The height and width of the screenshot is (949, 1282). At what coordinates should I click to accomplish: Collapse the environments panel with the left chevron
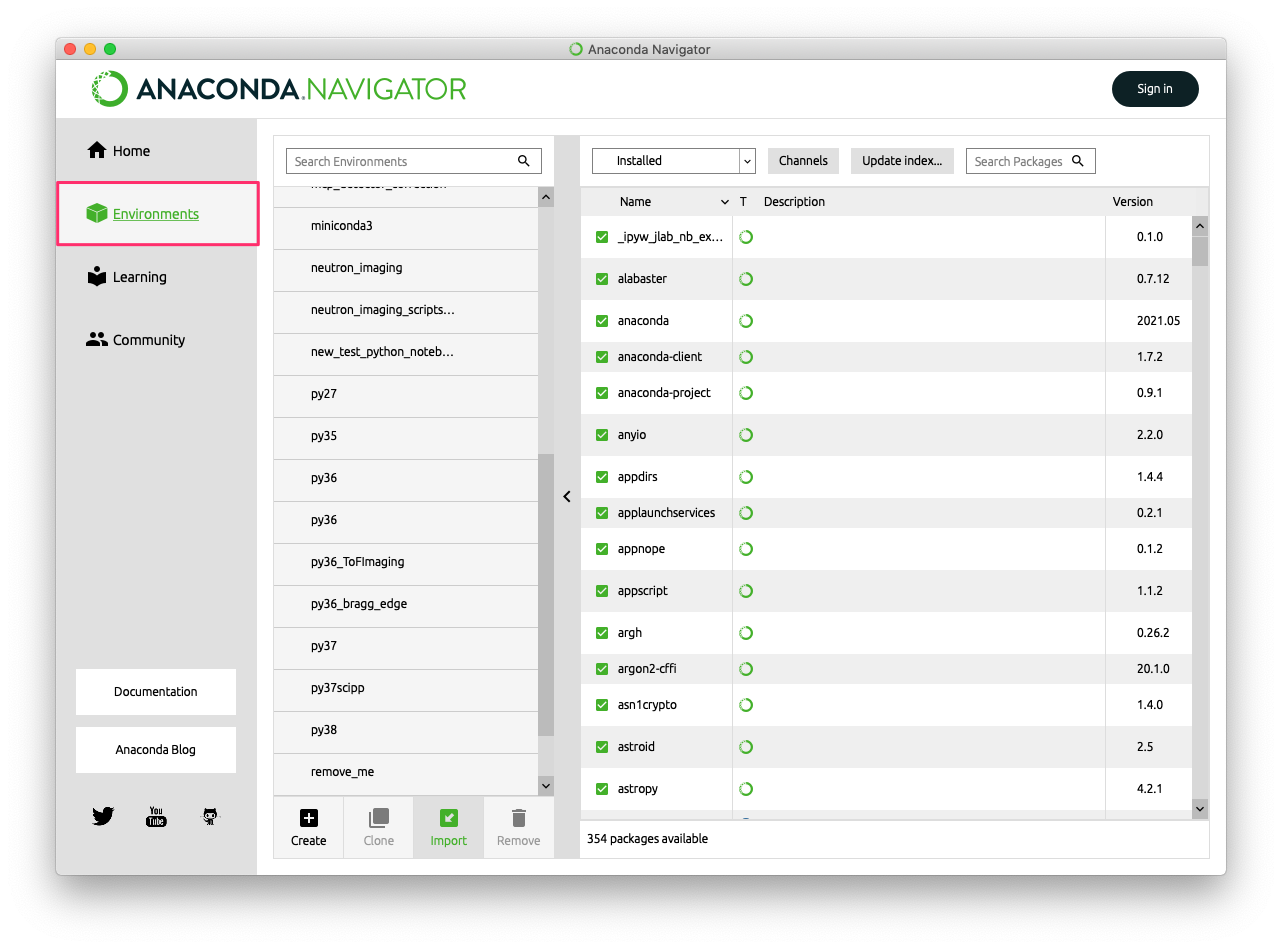point(566,497)
